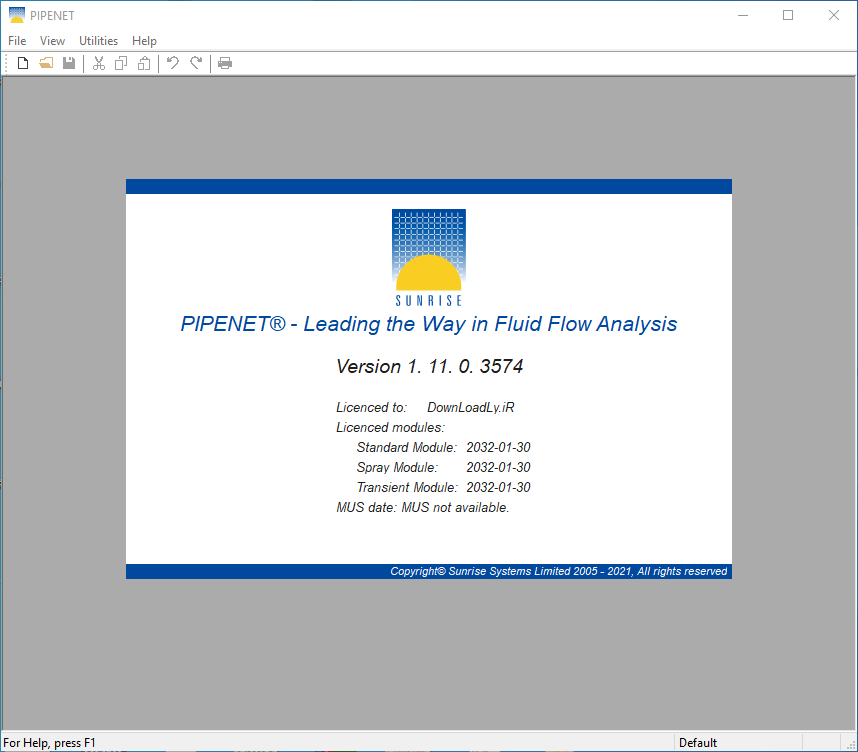Image resolution: width=858 pixels, height=752 pixels.
Task: Undo the last action
Action: (x=172, y=63)
